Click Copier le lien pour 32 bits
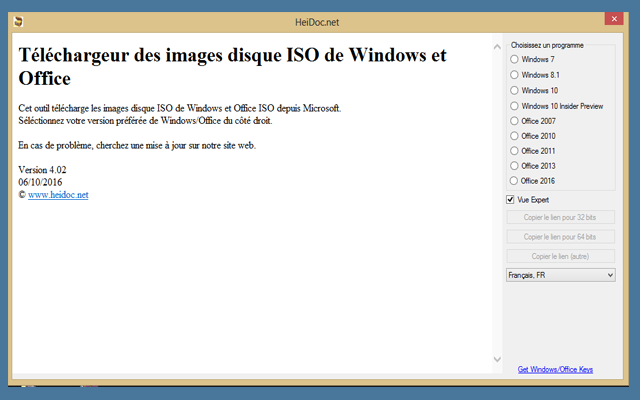 pos(560,217)
